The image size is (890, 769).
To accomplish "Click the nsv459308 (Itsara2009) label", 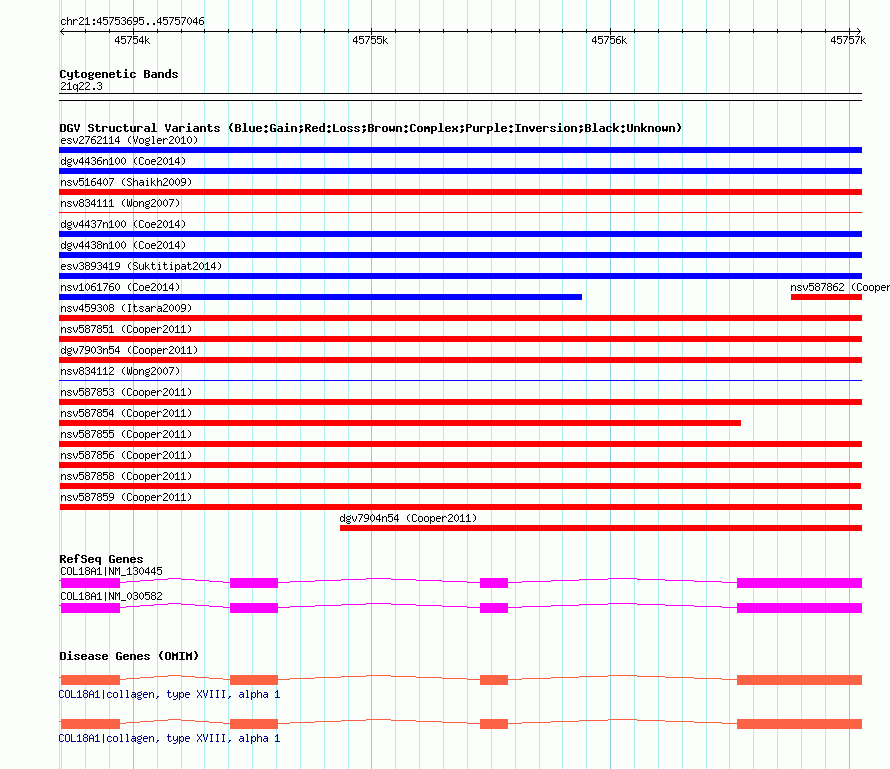I will coord(126,308).
